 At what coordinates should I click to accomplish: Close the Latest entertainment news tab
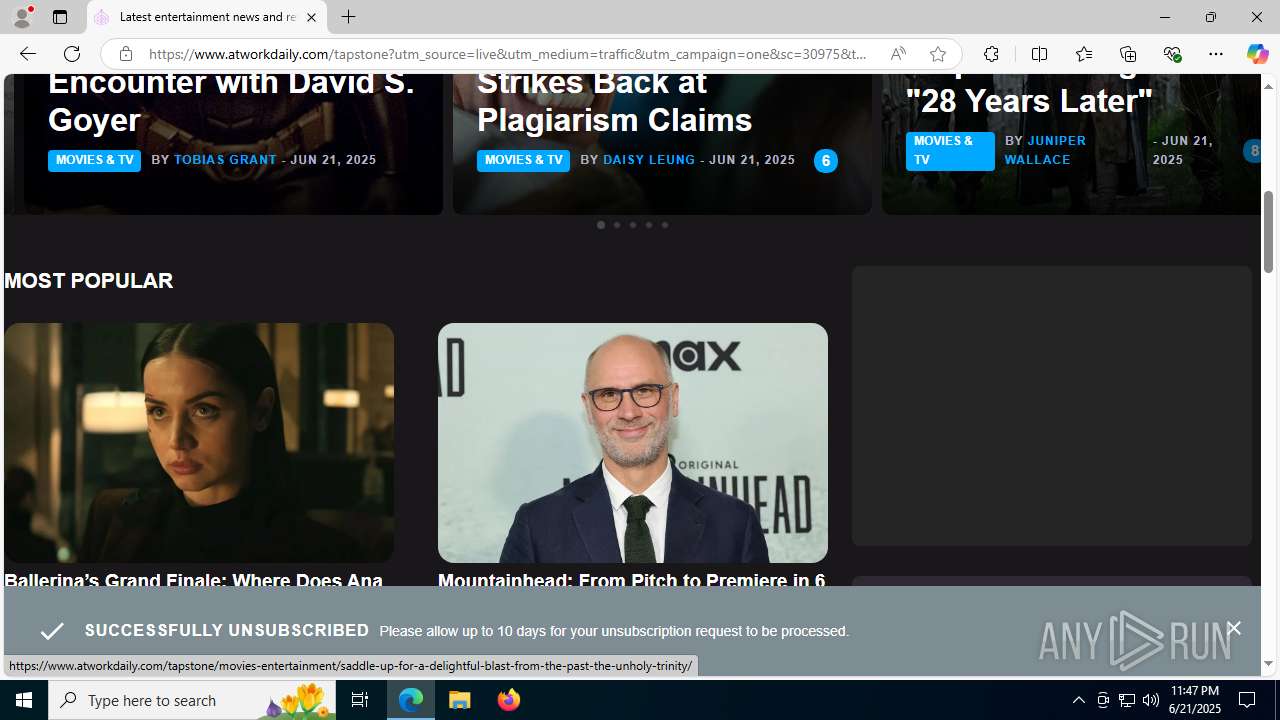[x=311, y=17]
